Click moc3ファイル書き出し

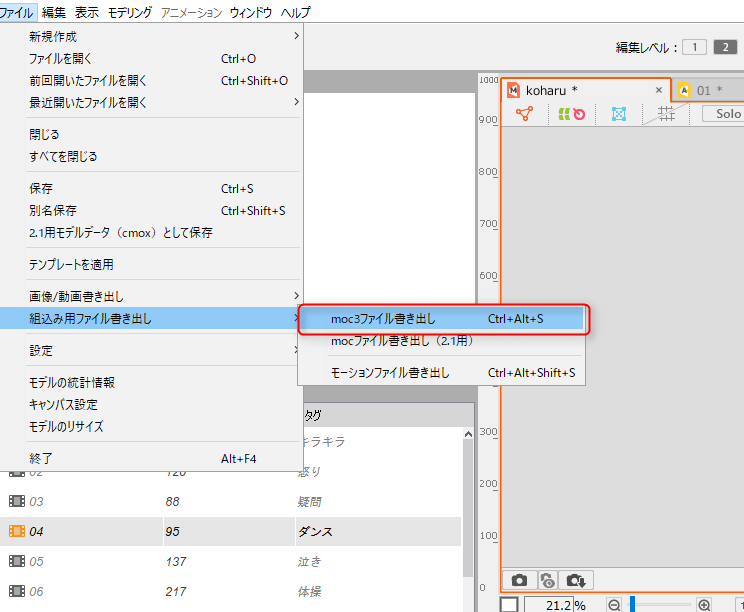click(x=442, y=319)
